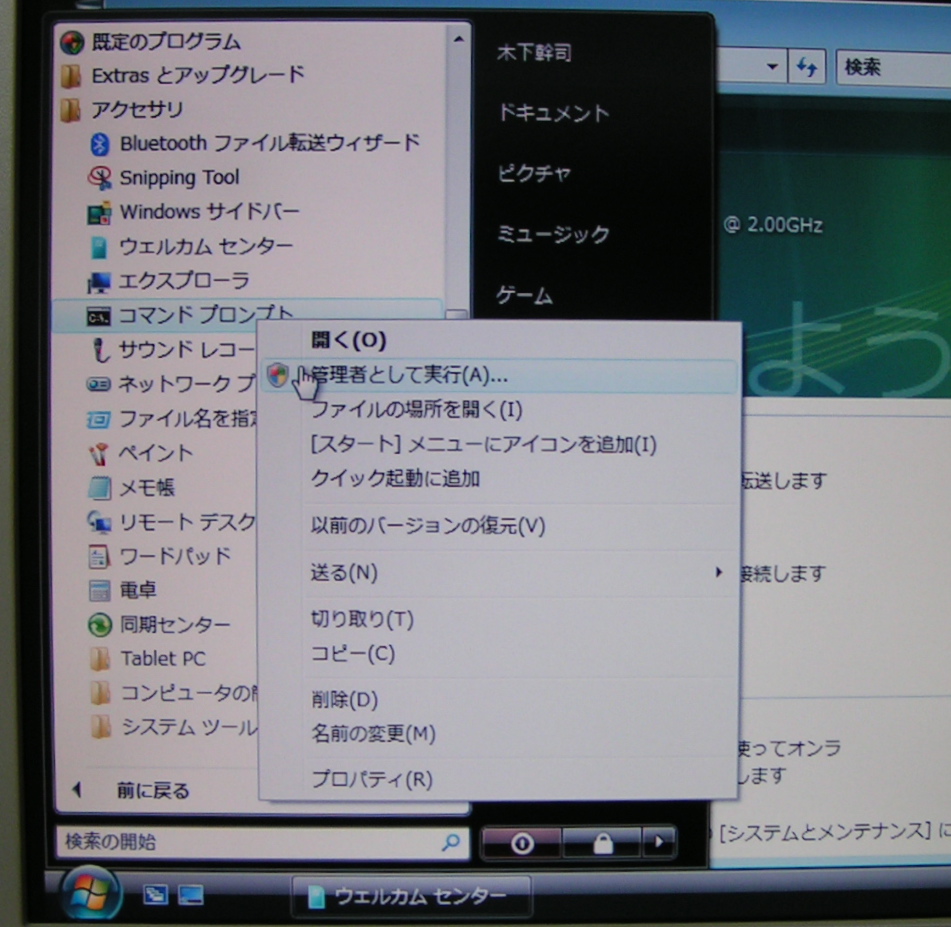Click the アクセサリ folder icon
This screenshot has width=951, height=927.
coord(71,110)
